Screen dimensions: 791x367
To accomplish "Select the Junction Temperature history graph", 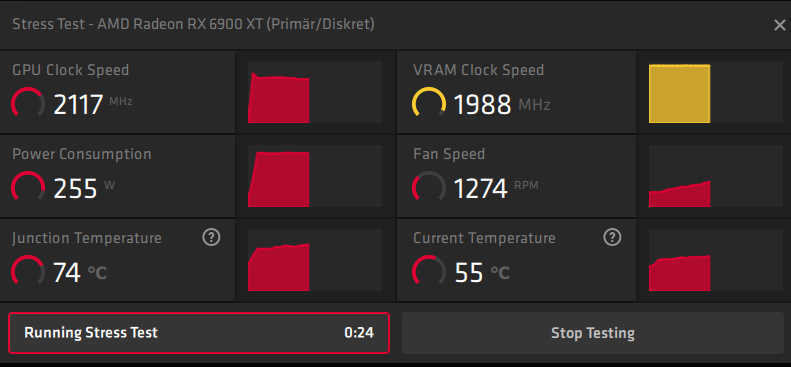I will click(x=315, y=260).
